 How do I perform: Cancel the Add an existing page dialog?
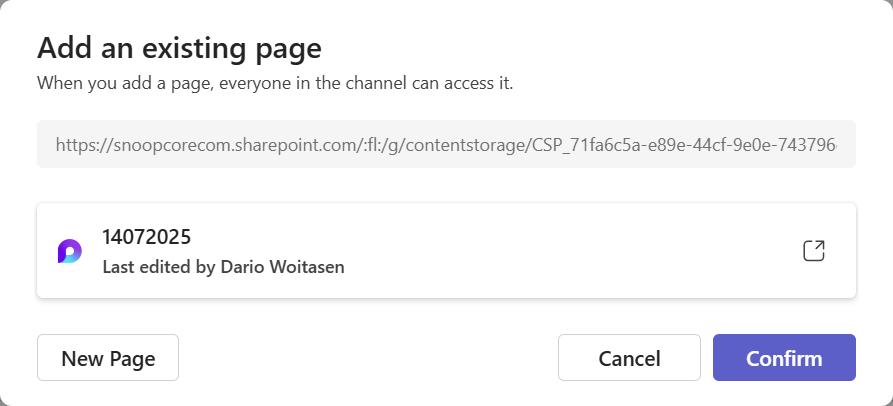[629, 358]
